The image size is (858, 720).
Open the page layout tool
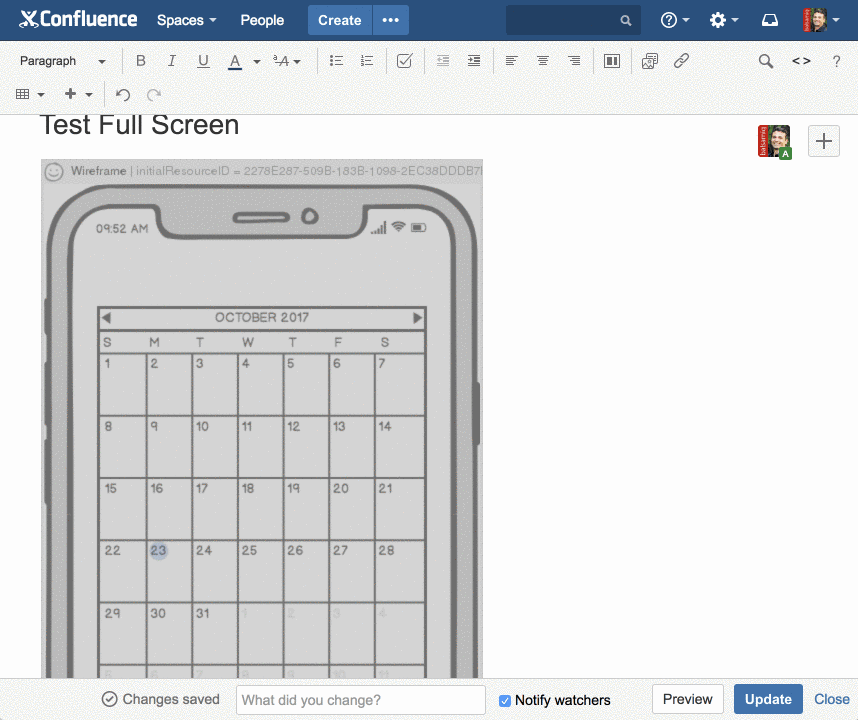[x=612, y=61]
